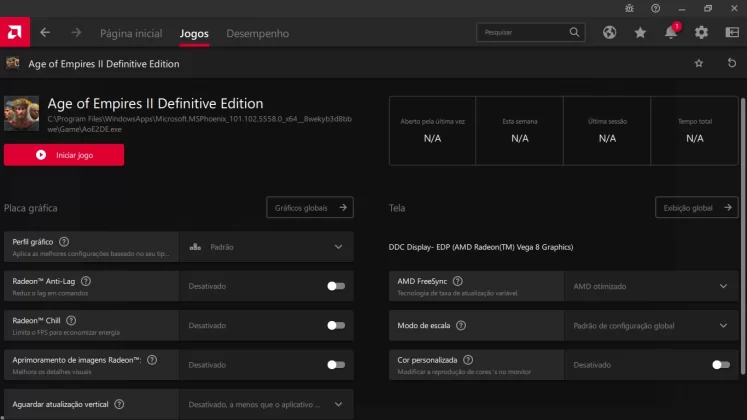Click the DDC Display- EDP text
Screen dimensions: 747x420
click(x=481, y=247)
